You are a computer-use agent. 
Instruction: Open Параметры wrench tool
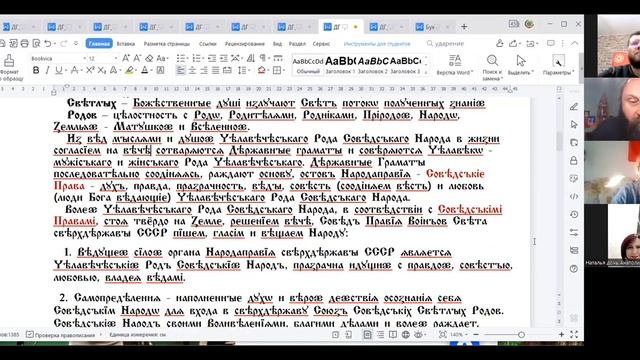pyautogui.click(x=558, y=65)
